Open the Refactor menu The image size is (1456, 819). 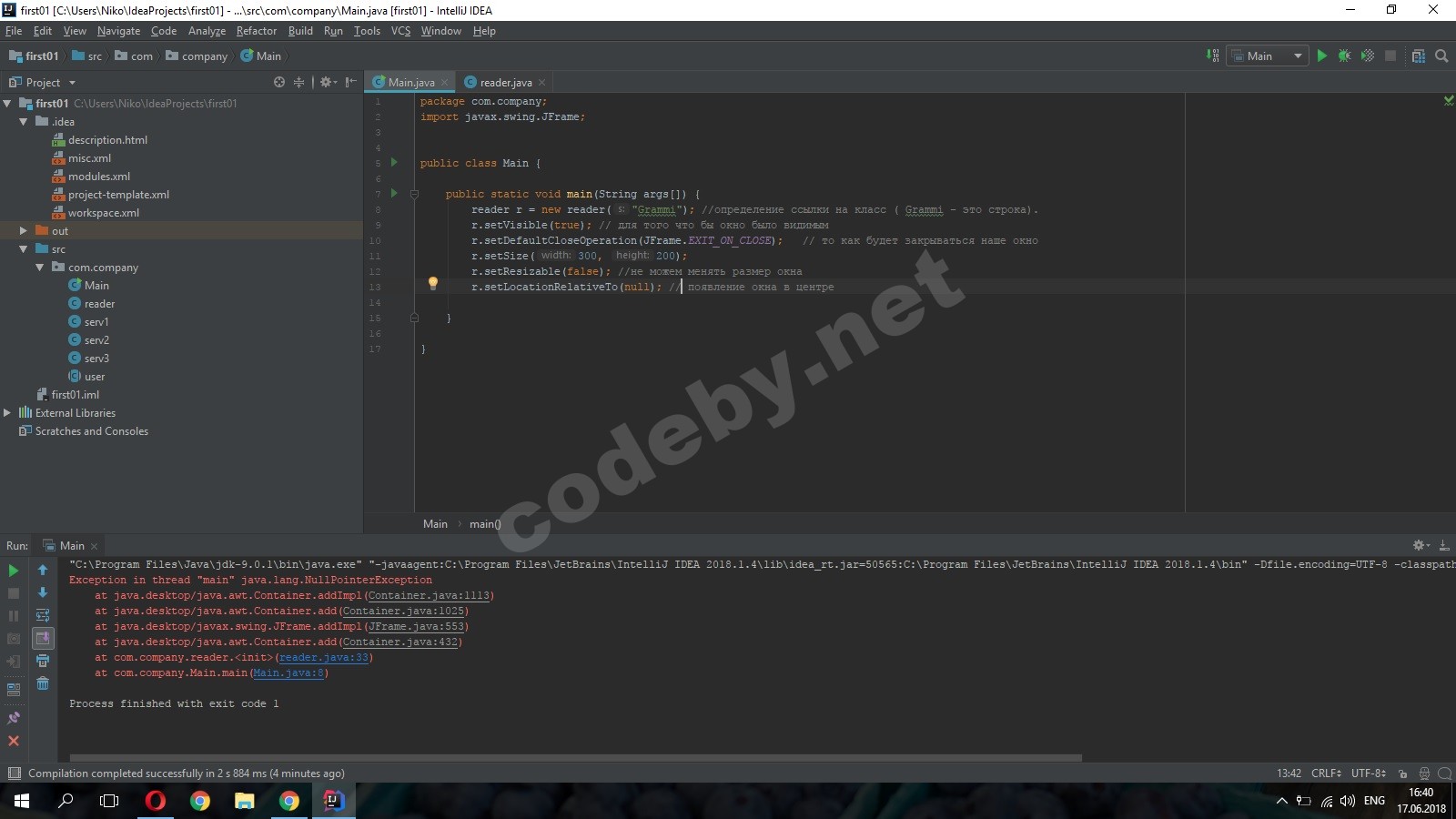coord(256,31)
